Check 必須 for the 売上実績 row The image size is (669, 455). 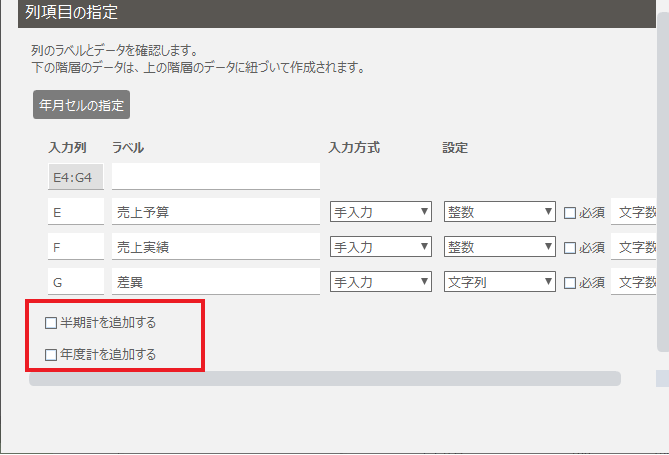570,247
